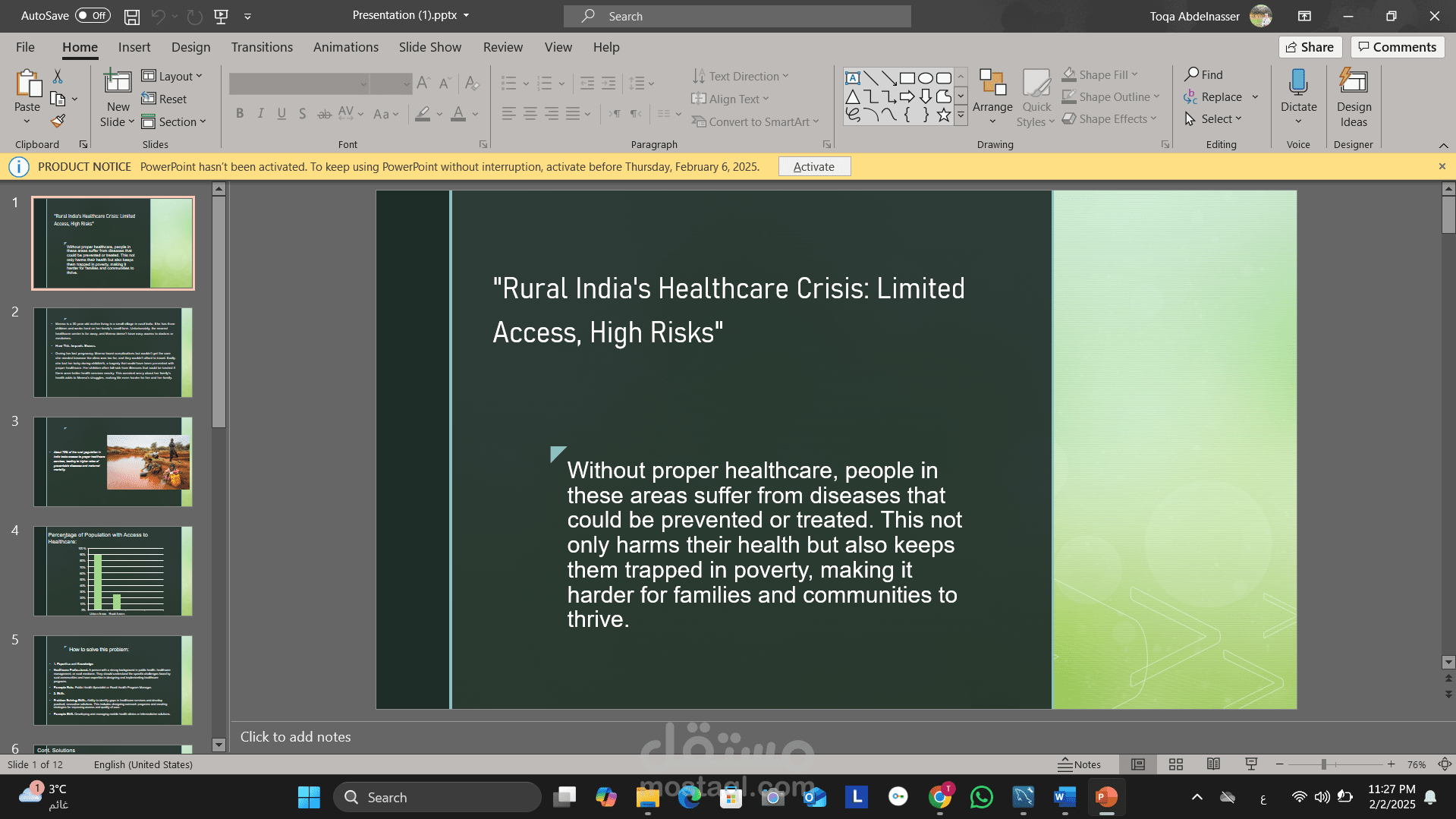The width and height of the screenshot is (1456, 819).
Task: Start presentation from beginning icon
Action: coord(222,16)
